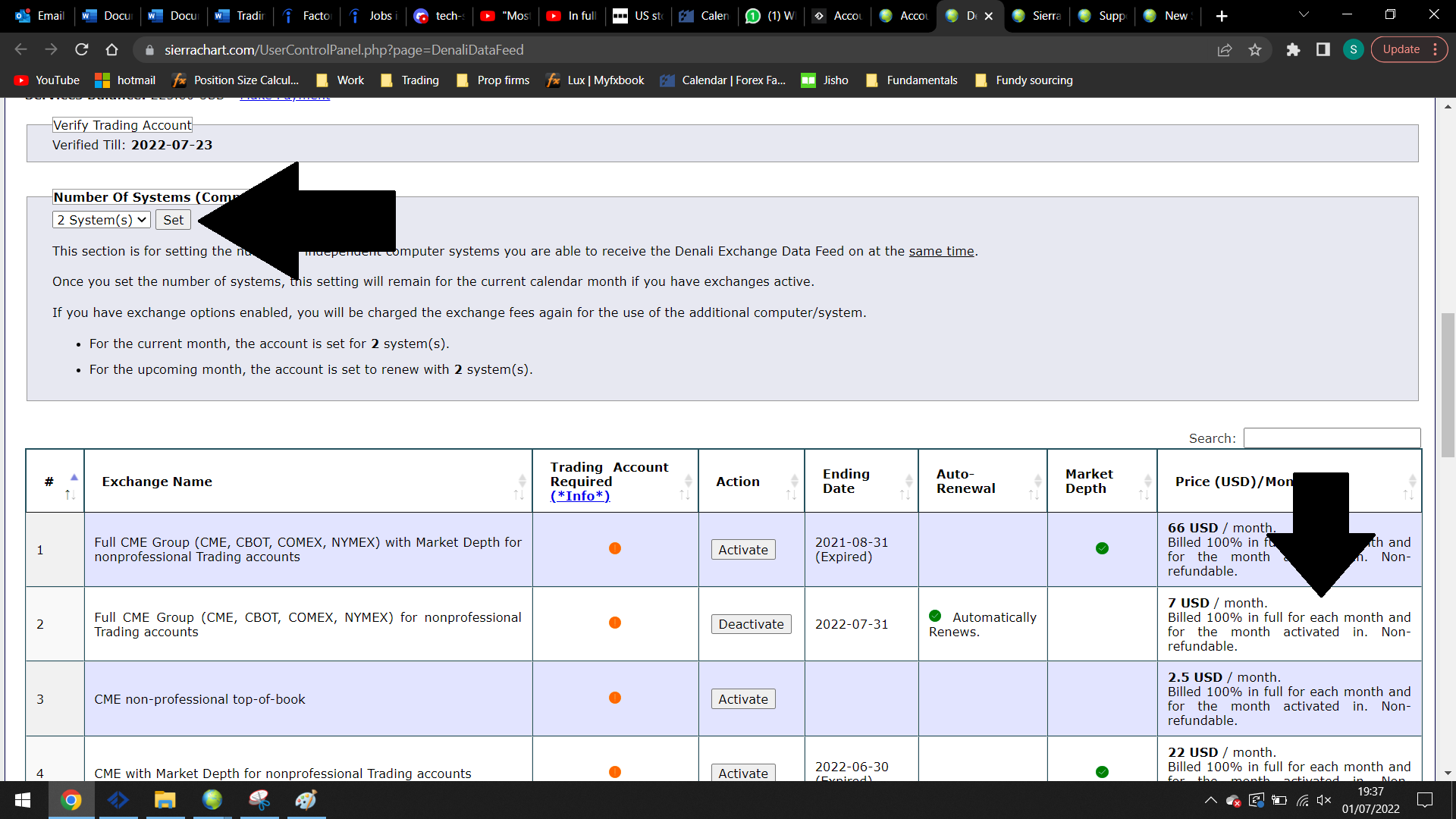Click the Chrome profile avatar icon
This screenshot has height=819, width=1456.
tap(1353, 50)
